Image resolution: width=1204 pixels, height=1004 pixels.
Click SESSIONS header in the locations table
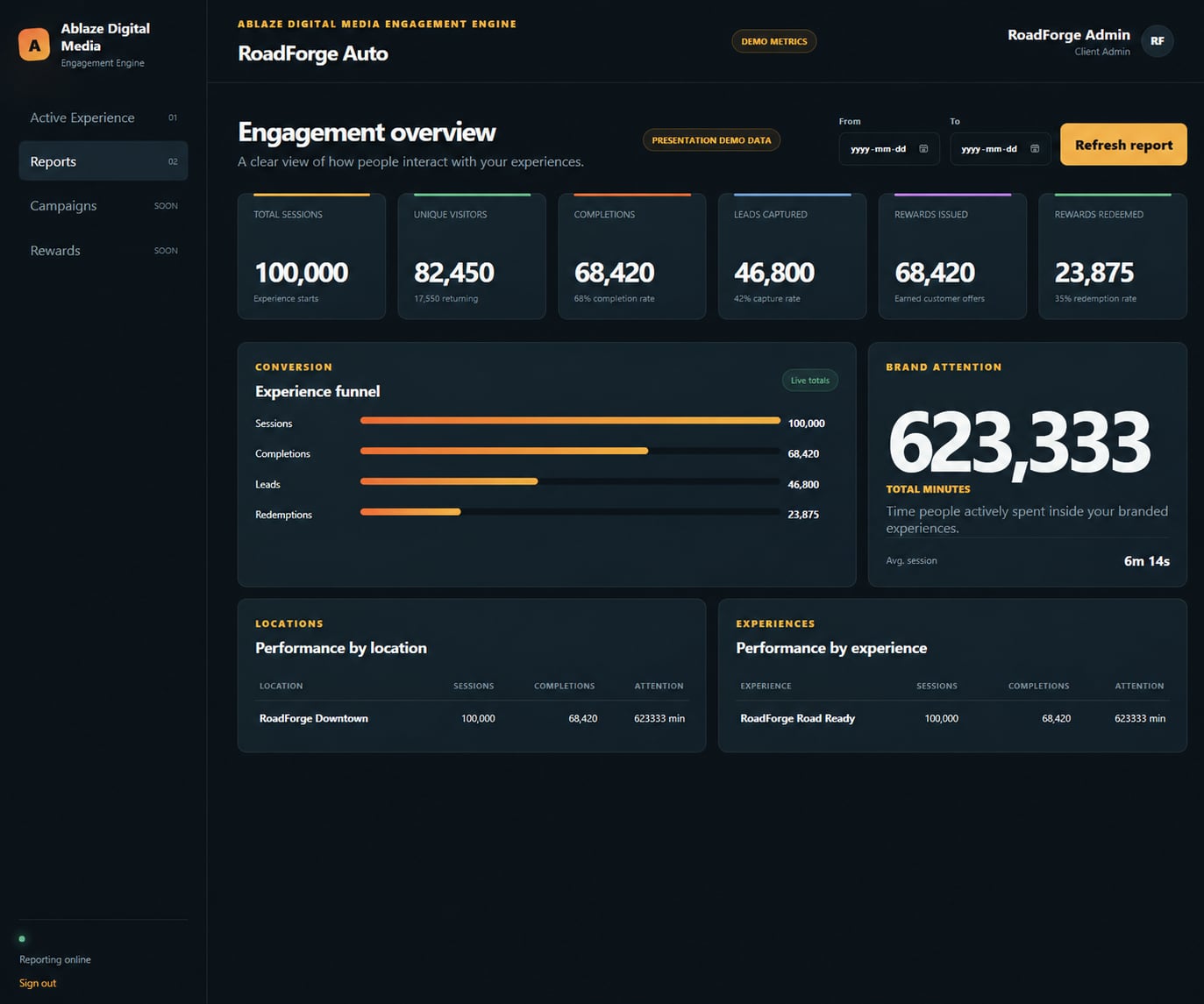(x=474, y=686)
